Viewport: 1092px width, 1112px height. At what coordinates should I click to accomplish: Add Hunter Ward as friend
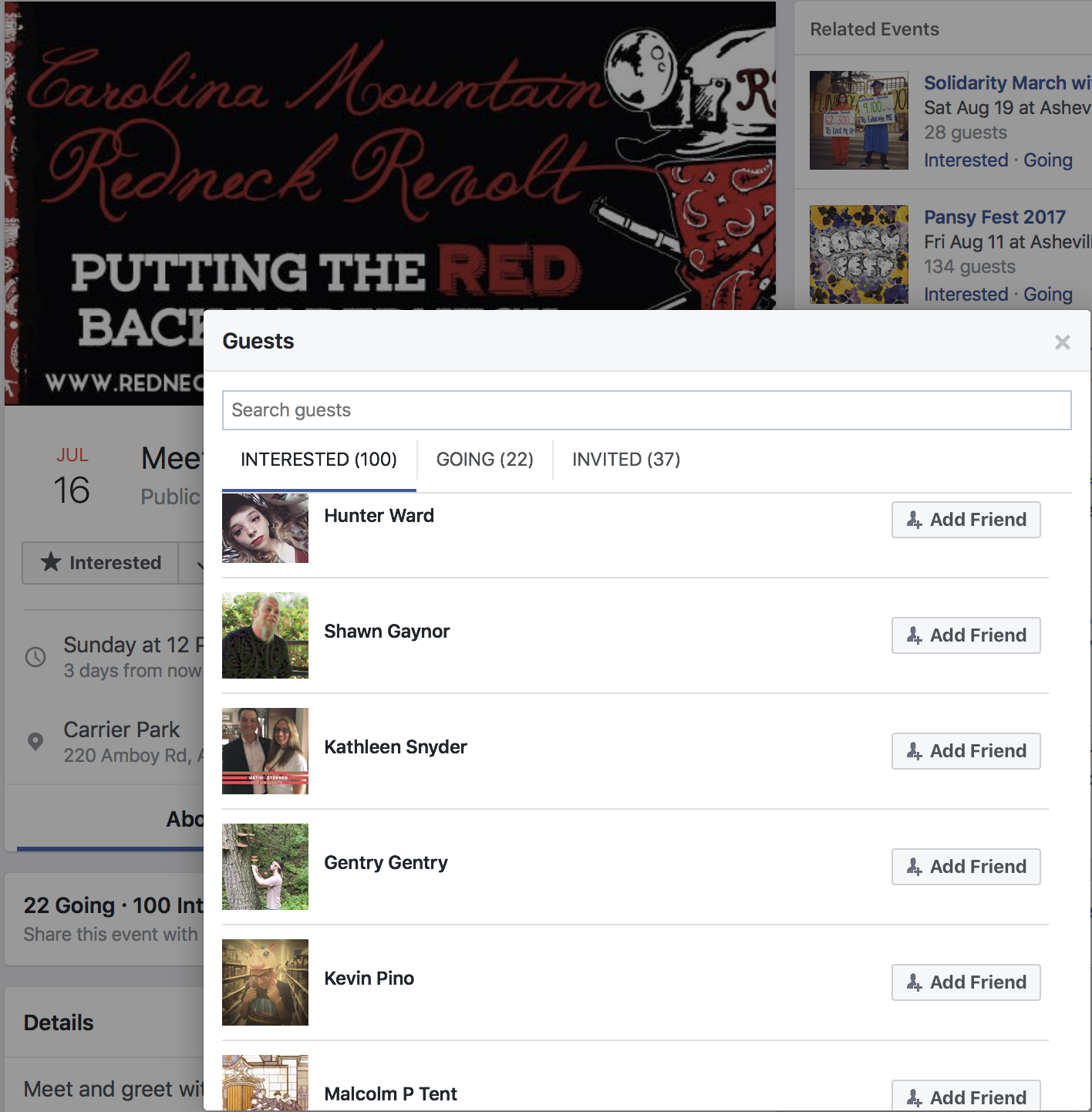[x=966, y=520]
